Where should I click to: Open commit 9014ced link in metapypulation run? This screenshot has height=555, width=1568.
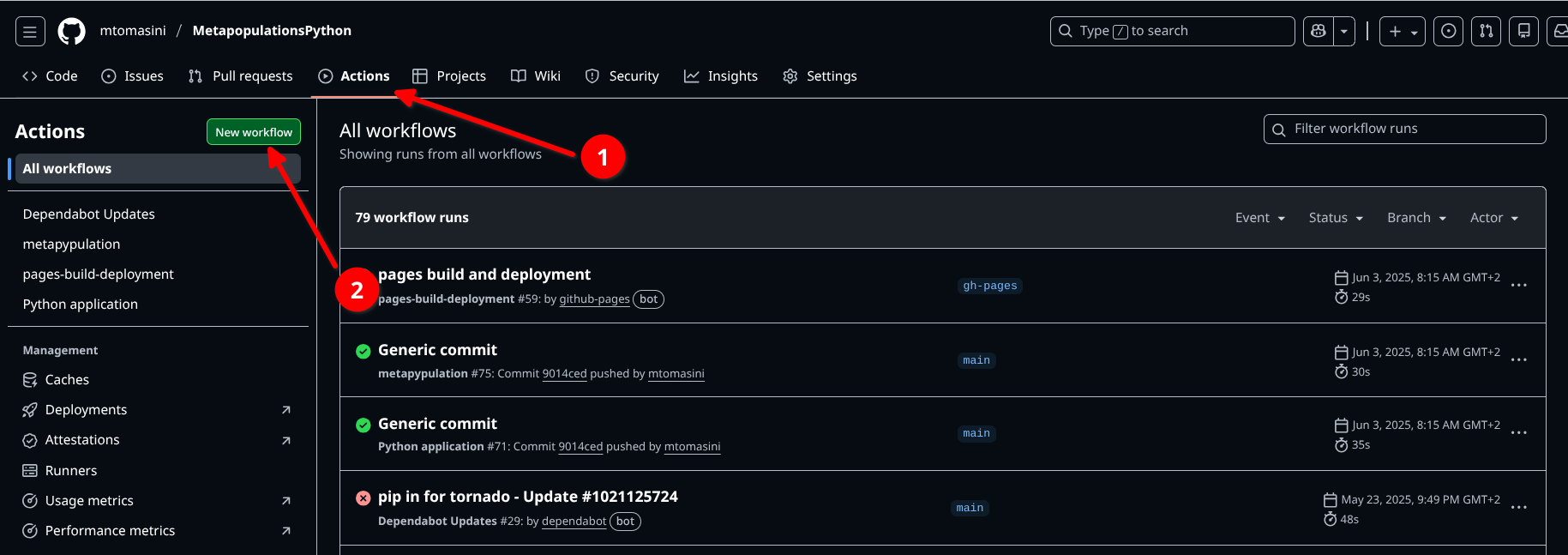coord(564,374)
